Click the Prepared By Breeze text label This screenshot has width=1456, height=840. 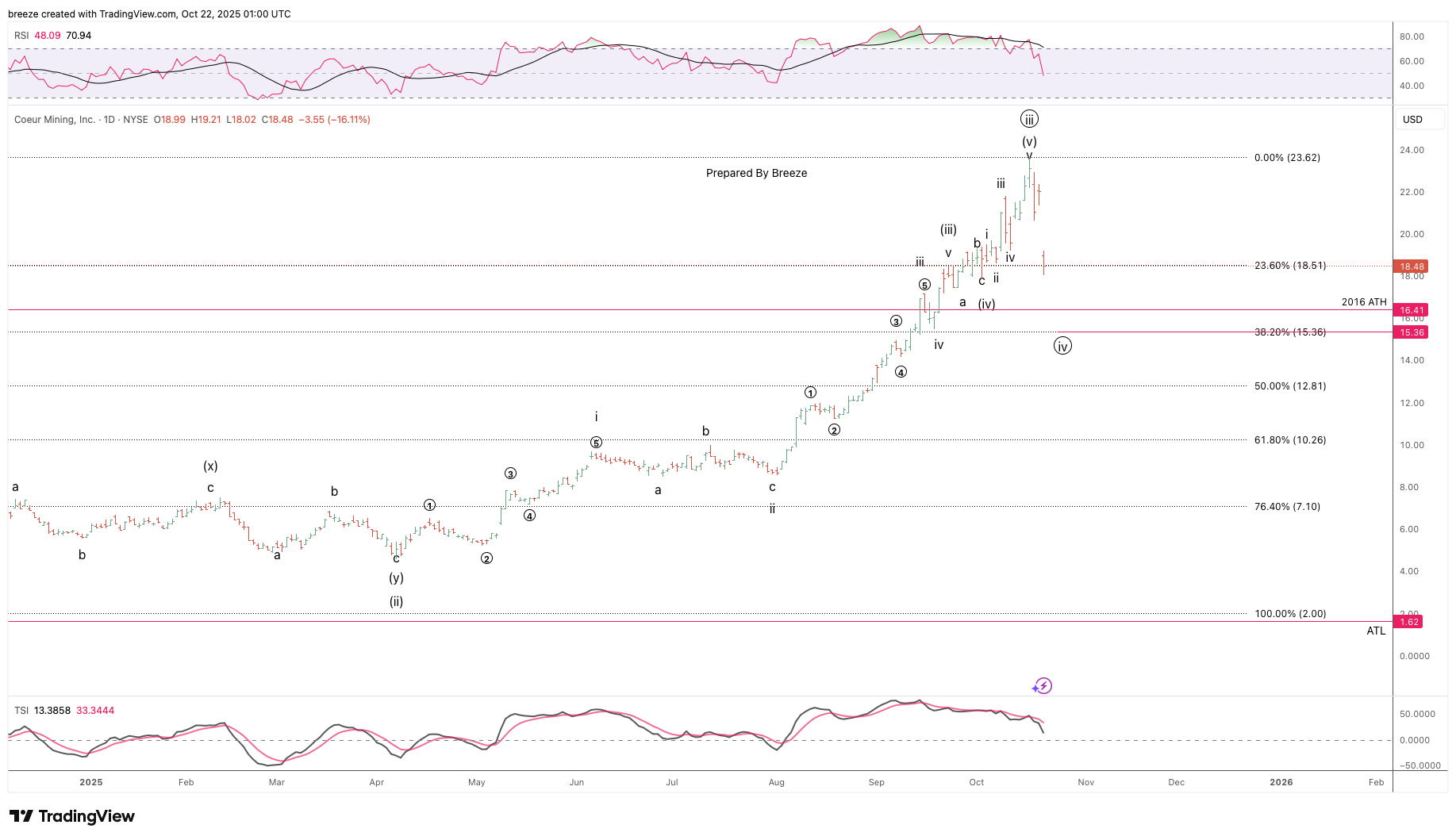click(x=756, y=173)
